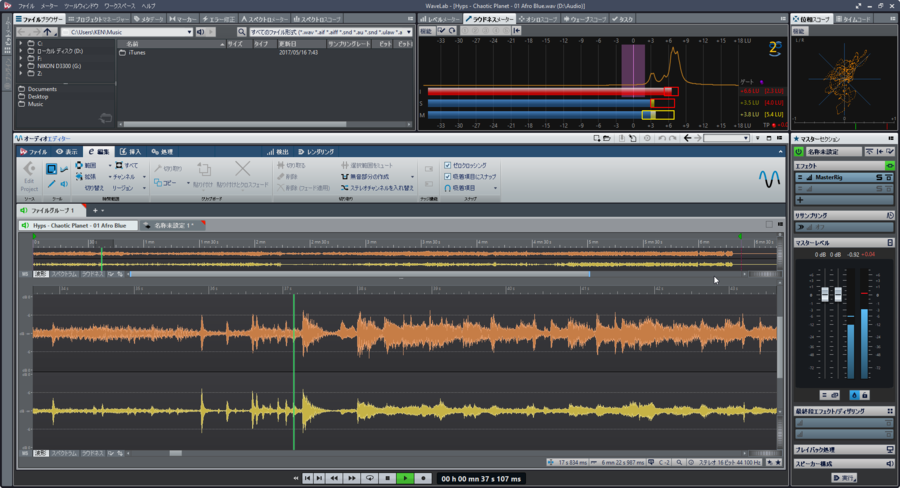The width and height of the screenshot is (900, 488).
Task: Start playback with the green play button
Action: coord(405,478)
